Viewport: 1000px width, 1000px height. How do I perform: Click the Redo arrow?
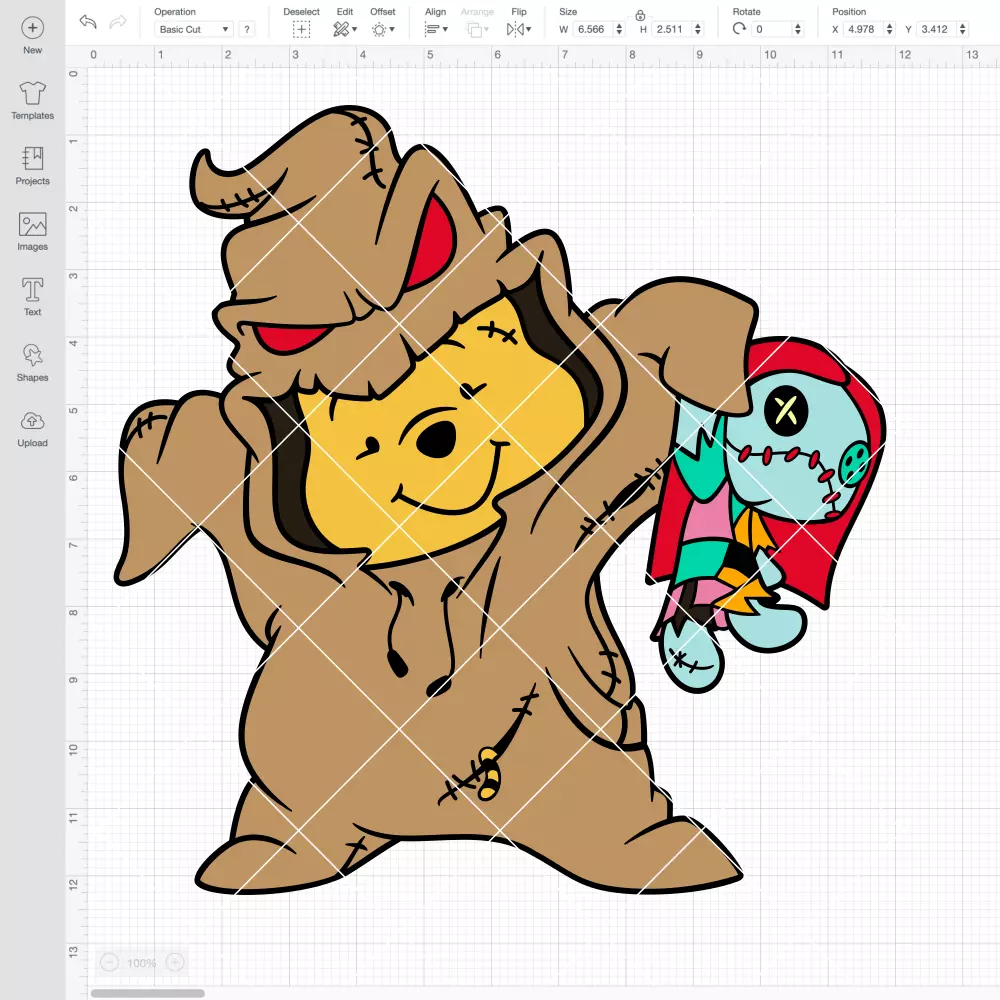click(x=118, y=22)
